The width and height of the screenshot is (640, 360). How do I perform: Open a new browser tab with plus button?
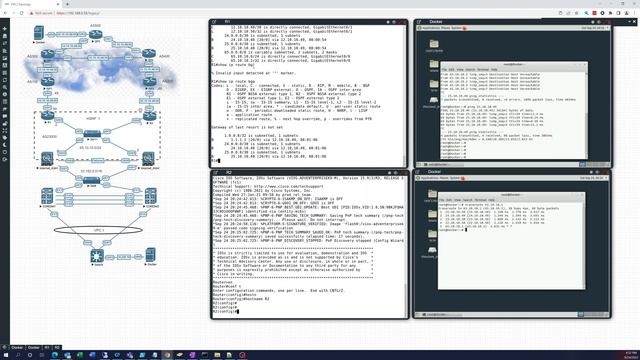click(x=67, y=4)
